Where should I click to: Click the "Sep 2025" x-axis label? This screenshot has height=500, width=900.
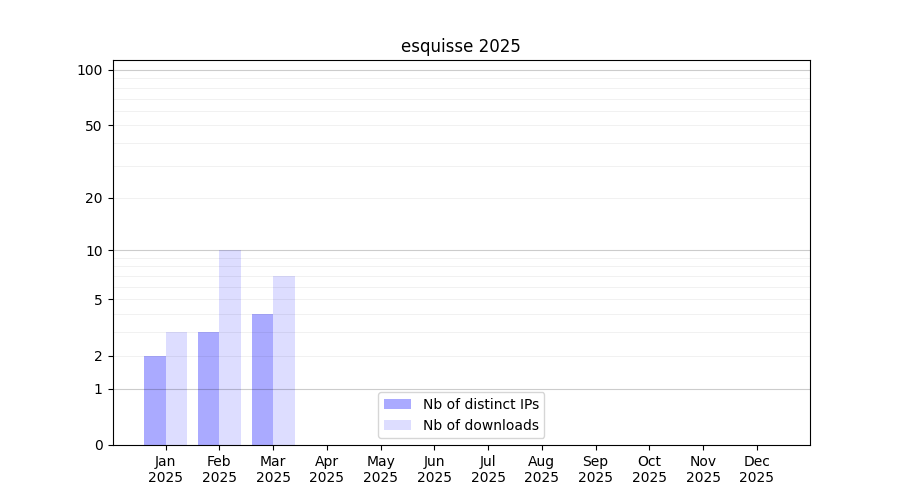pos(595,469)
